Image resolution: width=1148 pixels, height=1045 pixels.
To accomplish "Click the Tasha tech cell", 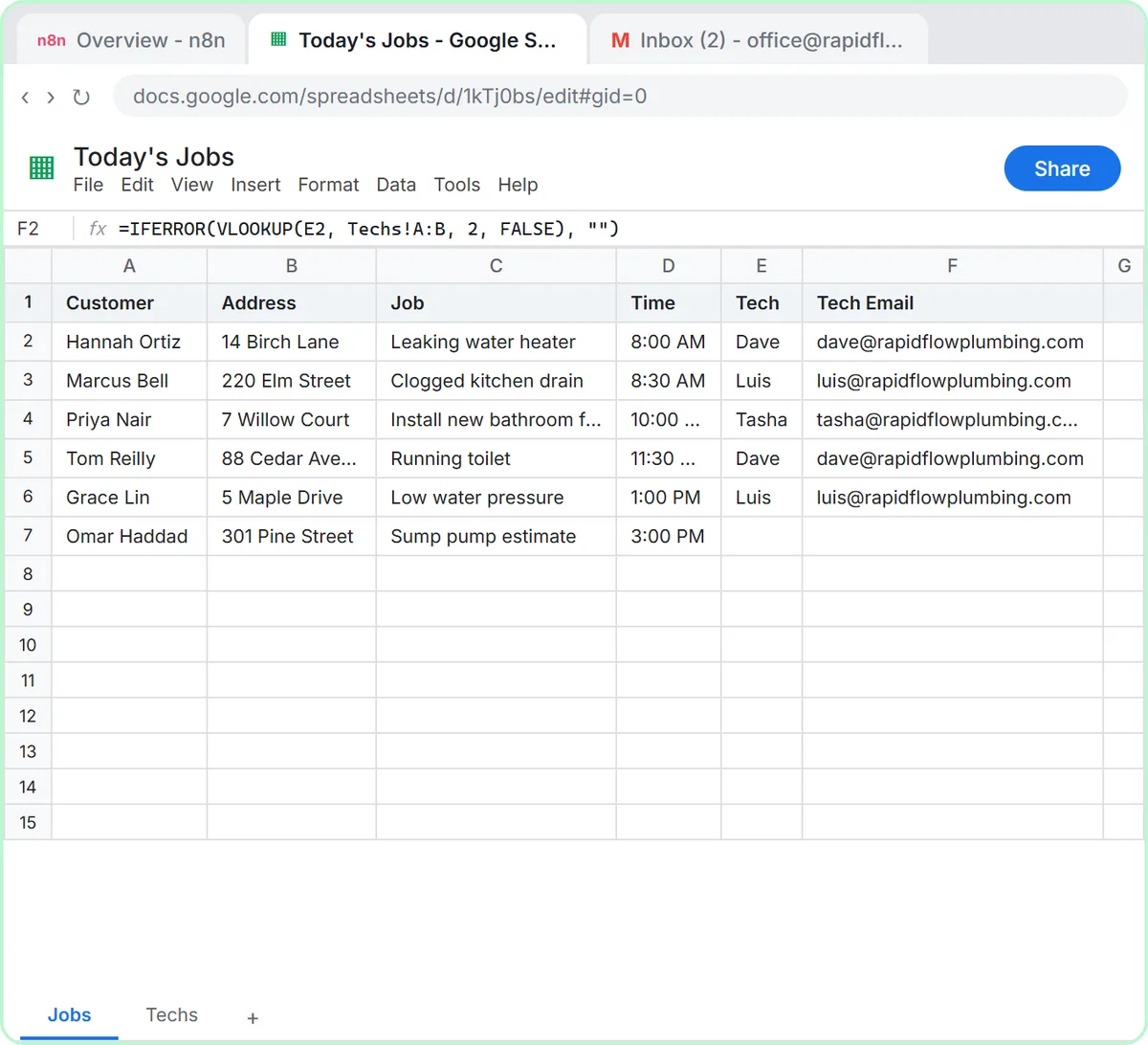I will click(762, 420).
